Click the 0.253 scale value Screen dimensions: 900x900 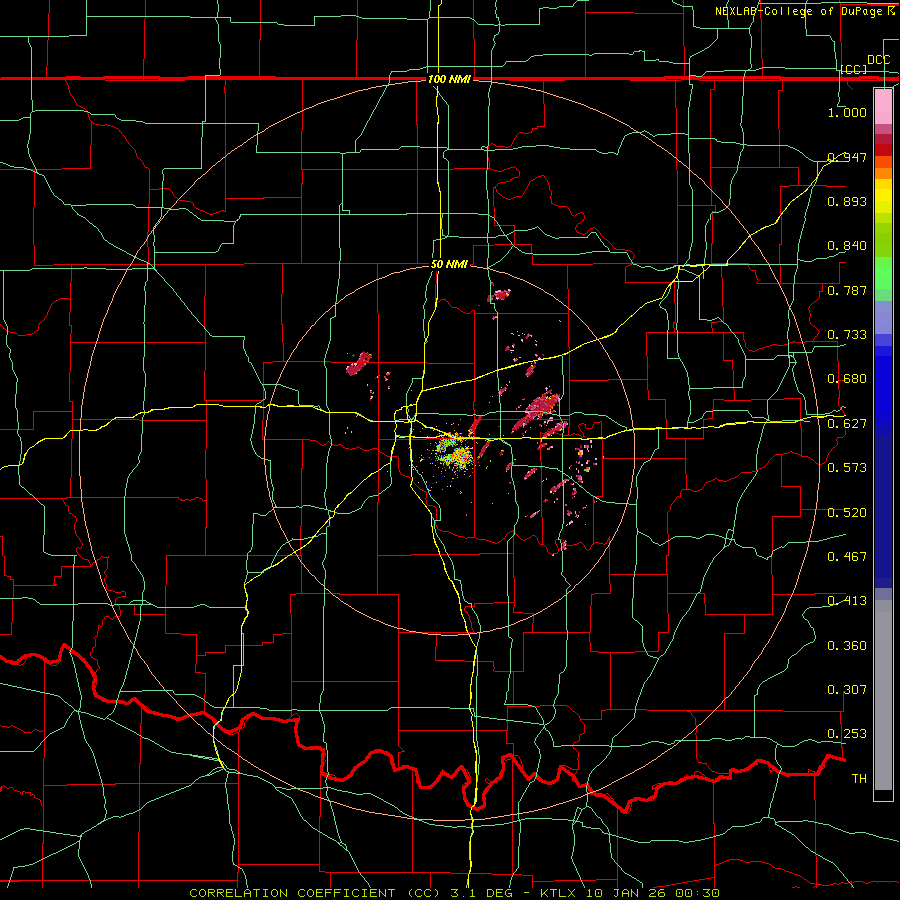point(847,734)
